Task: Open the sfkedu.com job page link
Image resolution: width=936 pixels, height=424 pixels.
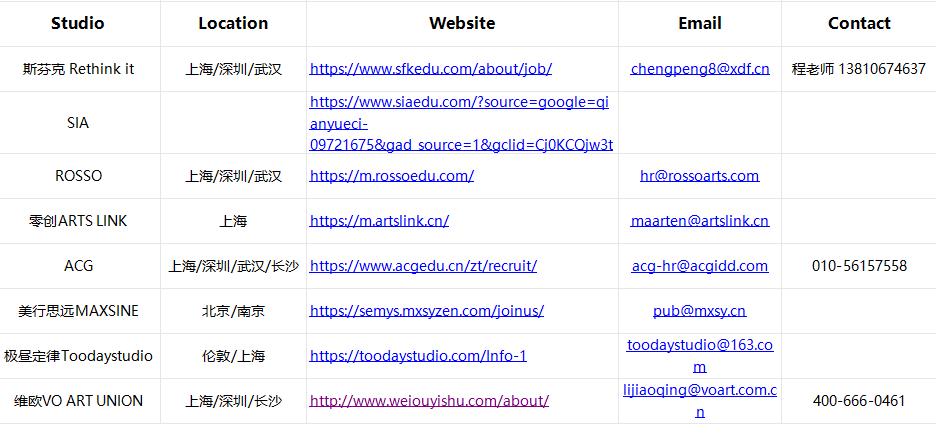Action: click(430, 69)
